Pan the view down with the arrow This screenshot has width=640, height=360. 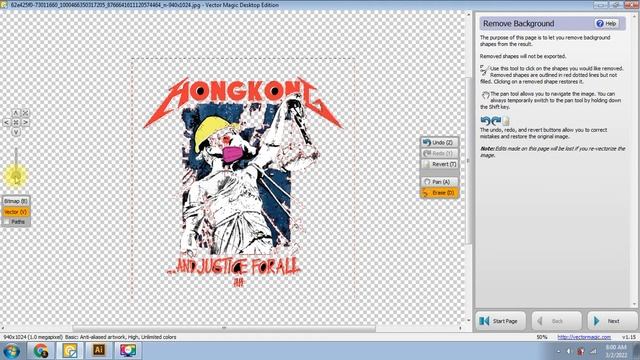[16, 132]
